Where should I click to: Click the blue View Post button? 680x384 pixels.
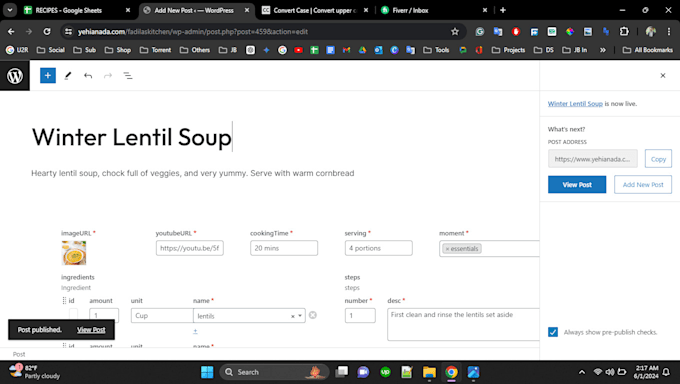click(577, 184)
